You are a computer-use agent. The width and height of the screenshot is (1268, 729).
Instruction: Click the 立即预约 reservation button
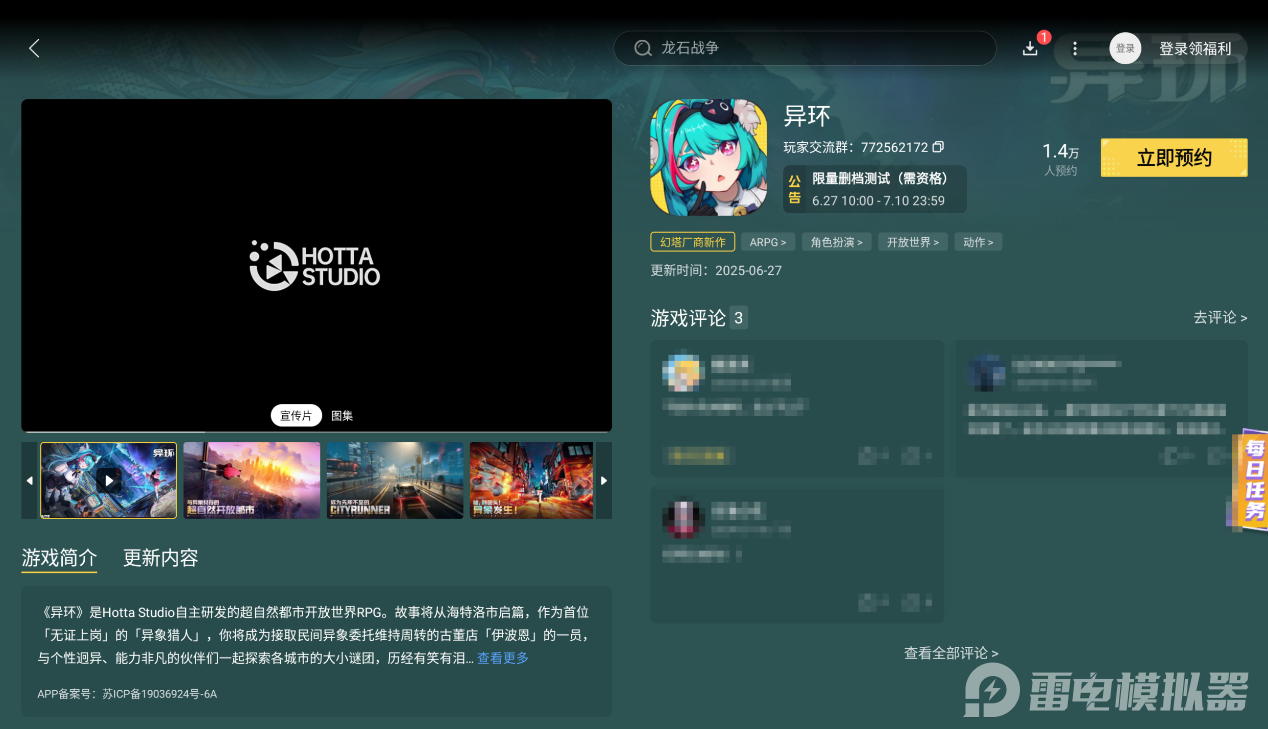coord(1173,157)
